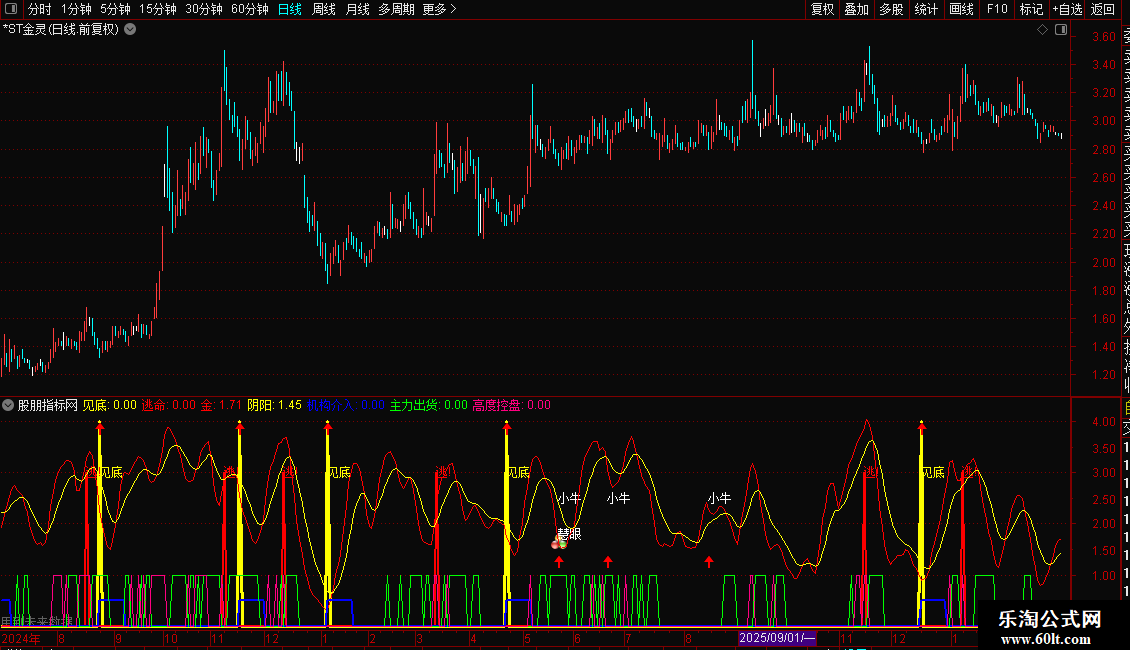Click the 见底: 0.00 indicator value

pos(110,405)
